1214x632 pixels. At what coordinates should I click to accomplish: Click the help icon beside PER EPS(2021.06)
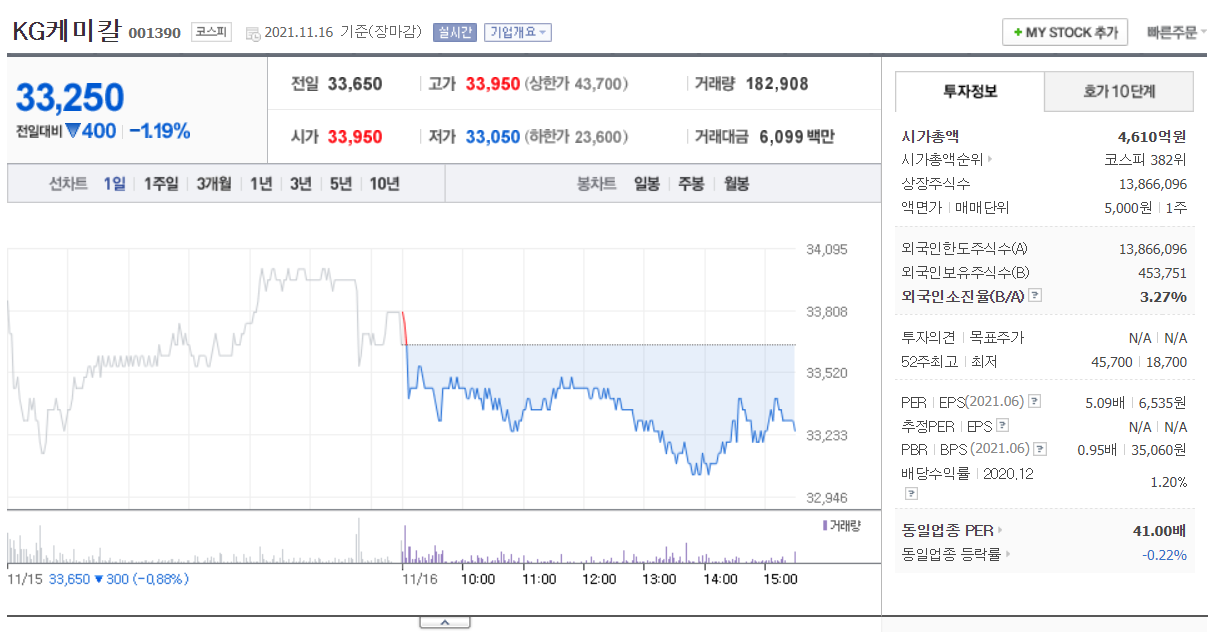click(1034, 401)
